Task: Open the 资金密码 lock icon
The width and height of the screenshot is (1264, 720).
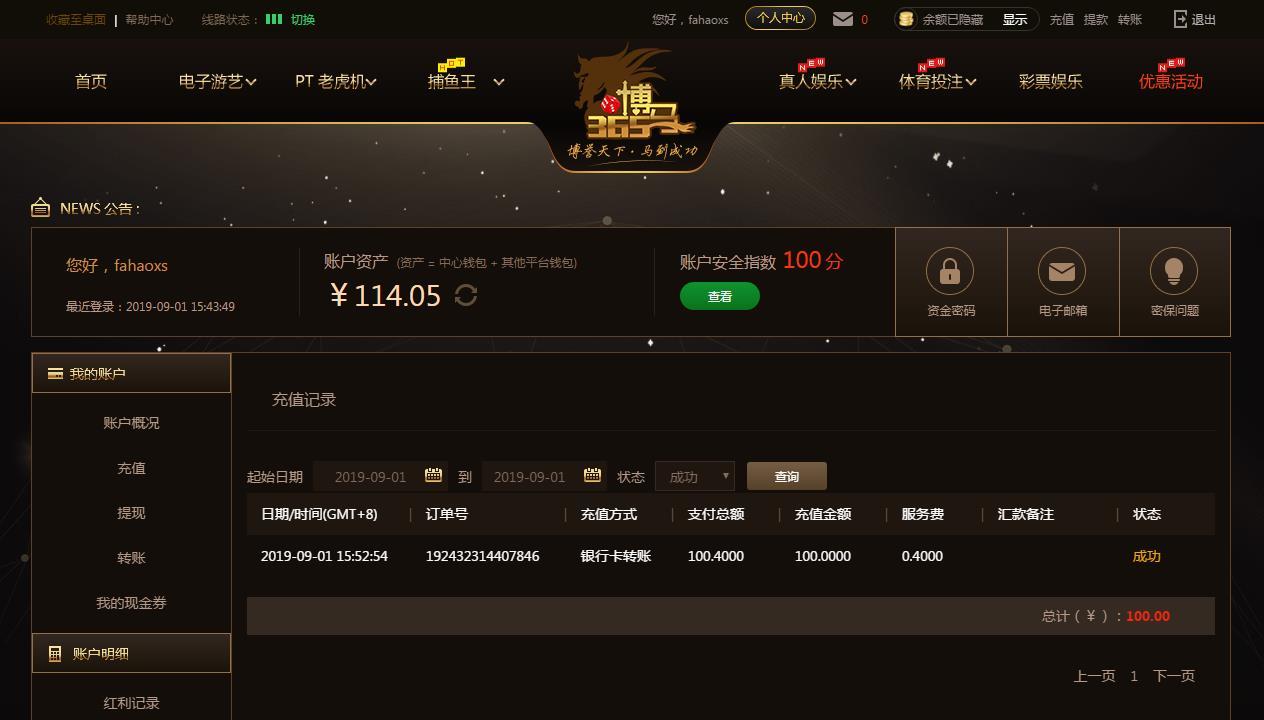Action: [x=950, y=271]
